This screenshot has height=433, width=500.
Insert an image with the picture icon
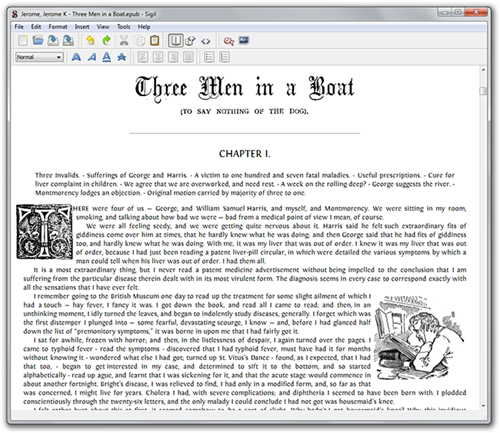click(244, 41)
